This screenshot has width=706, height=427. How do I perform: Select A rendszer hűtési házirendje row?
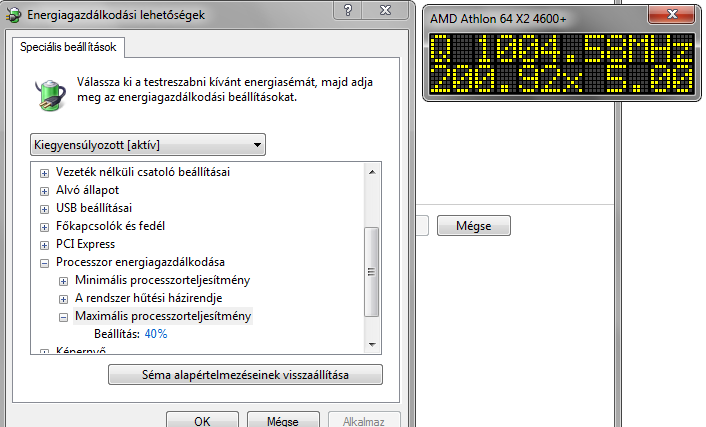coord(149,298)
